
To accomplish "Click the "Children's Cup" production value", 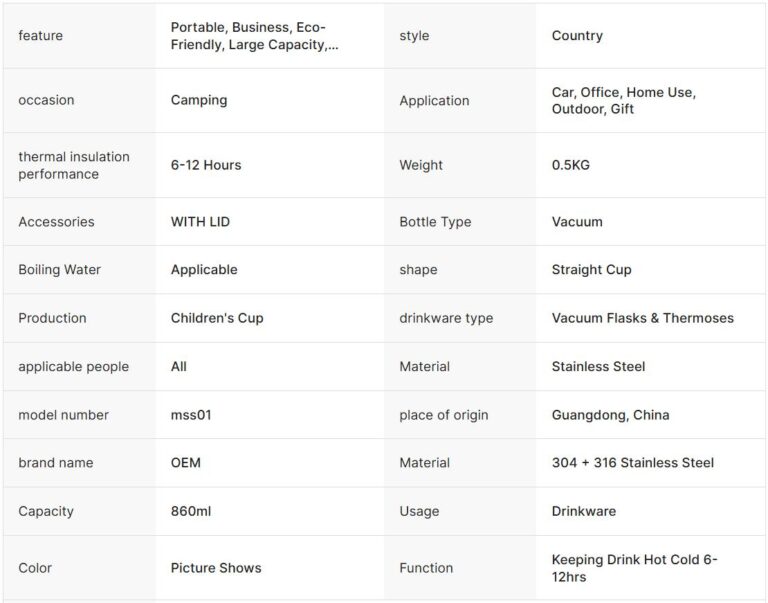I will point(217,318).
